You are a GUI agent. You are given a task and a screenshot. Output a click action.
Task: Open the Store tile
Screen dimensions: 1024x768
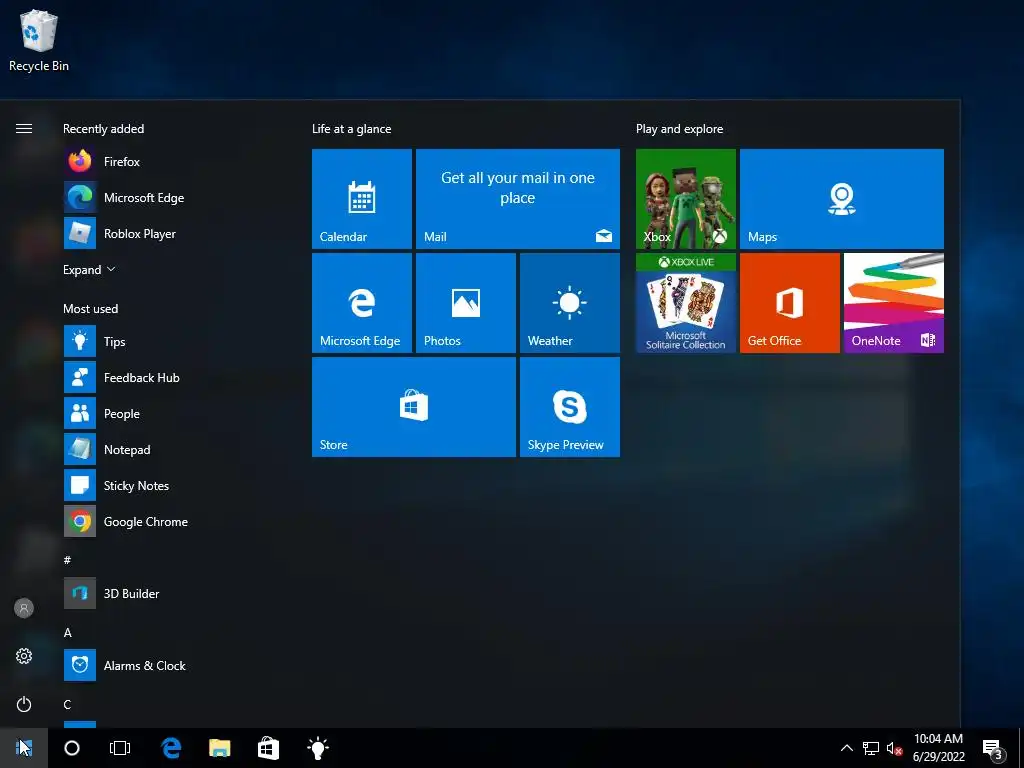click(414, 407)
